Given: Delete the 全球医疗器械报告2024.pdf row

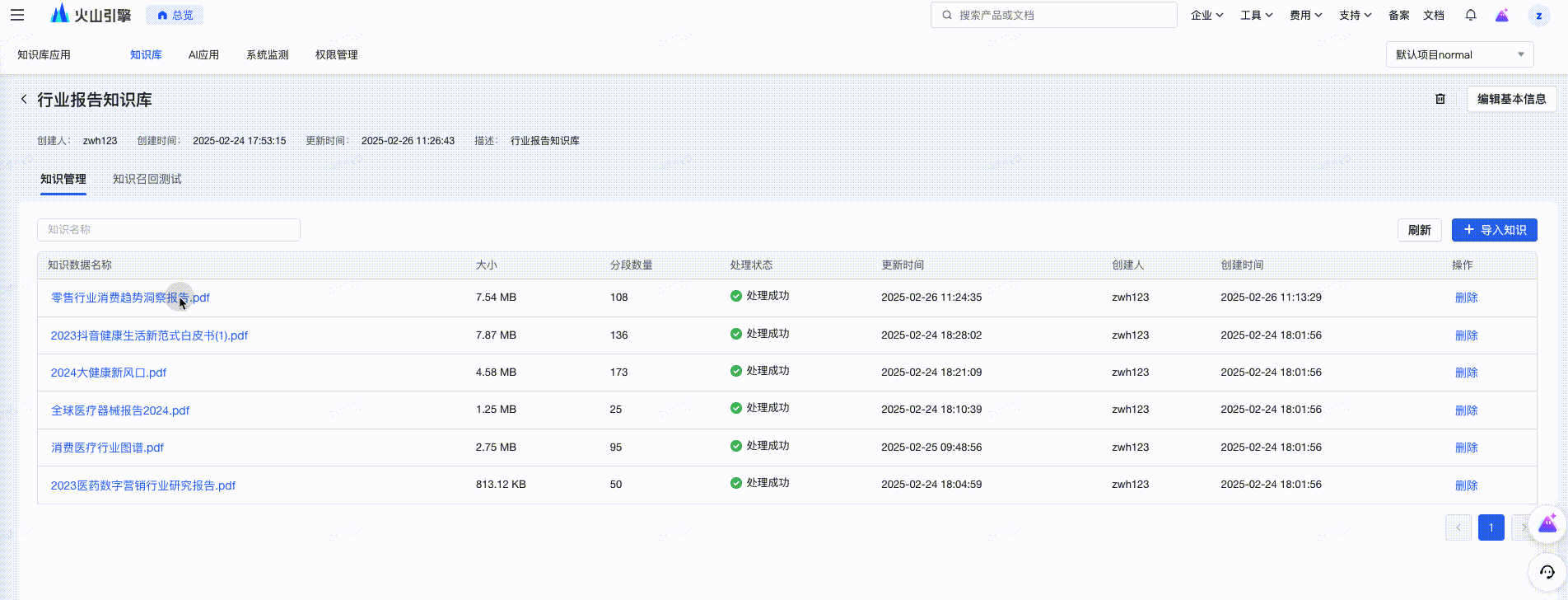Looking at the screenshot, I should [x=1466, y=410].
